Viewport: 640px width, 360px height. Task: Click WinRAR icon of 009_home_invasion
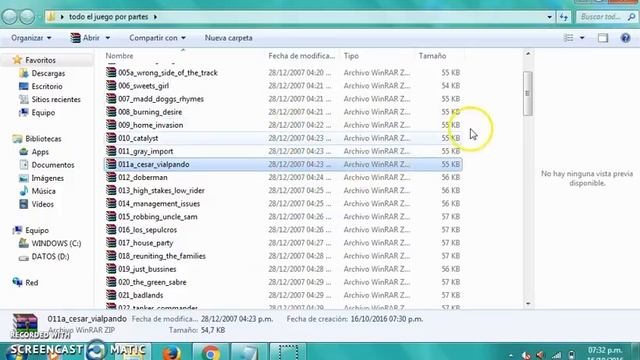coord(111,125)
